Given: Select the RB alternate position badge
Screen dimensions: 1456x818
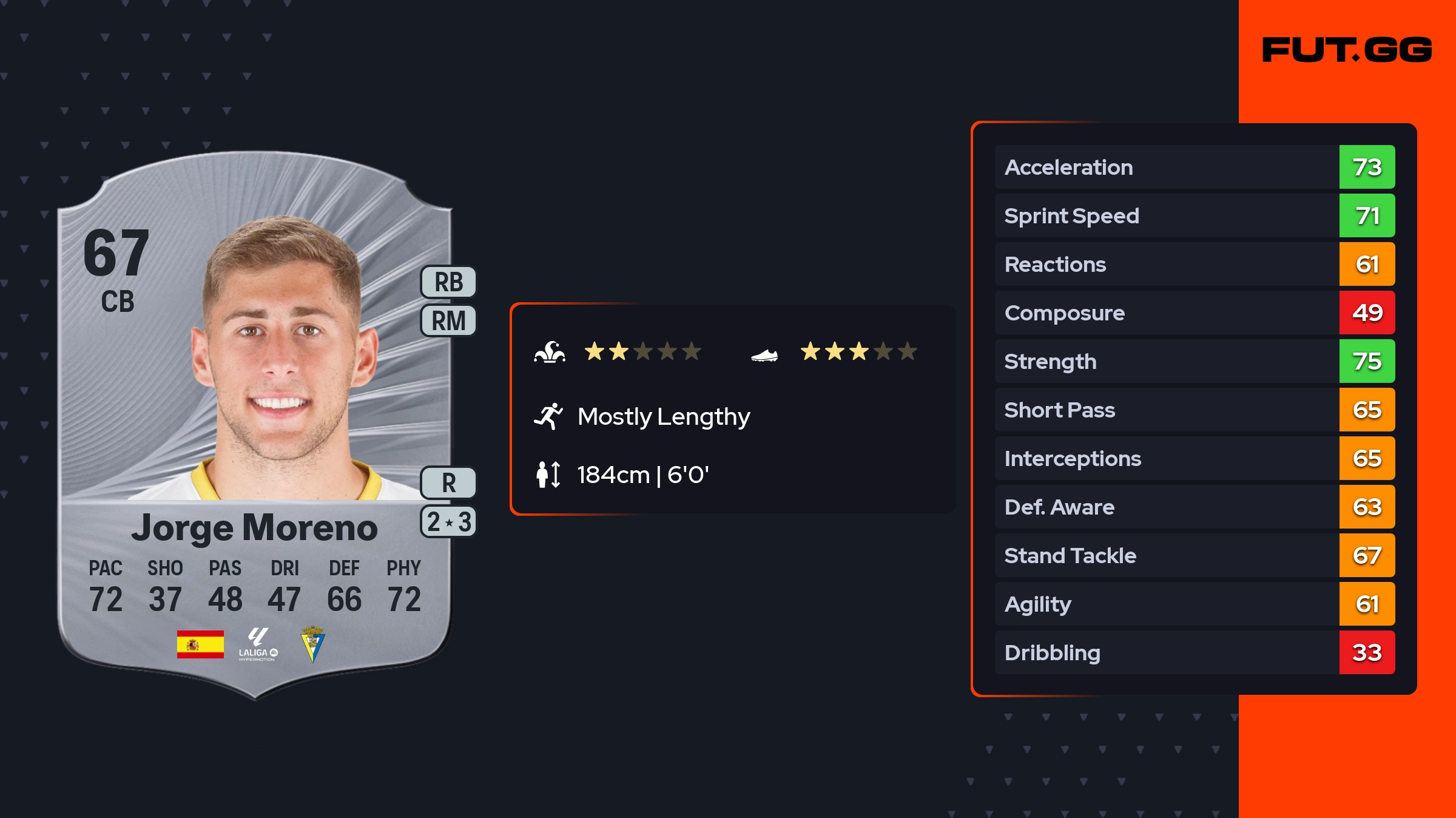Looking at the screenshot, I should point(448,282).
